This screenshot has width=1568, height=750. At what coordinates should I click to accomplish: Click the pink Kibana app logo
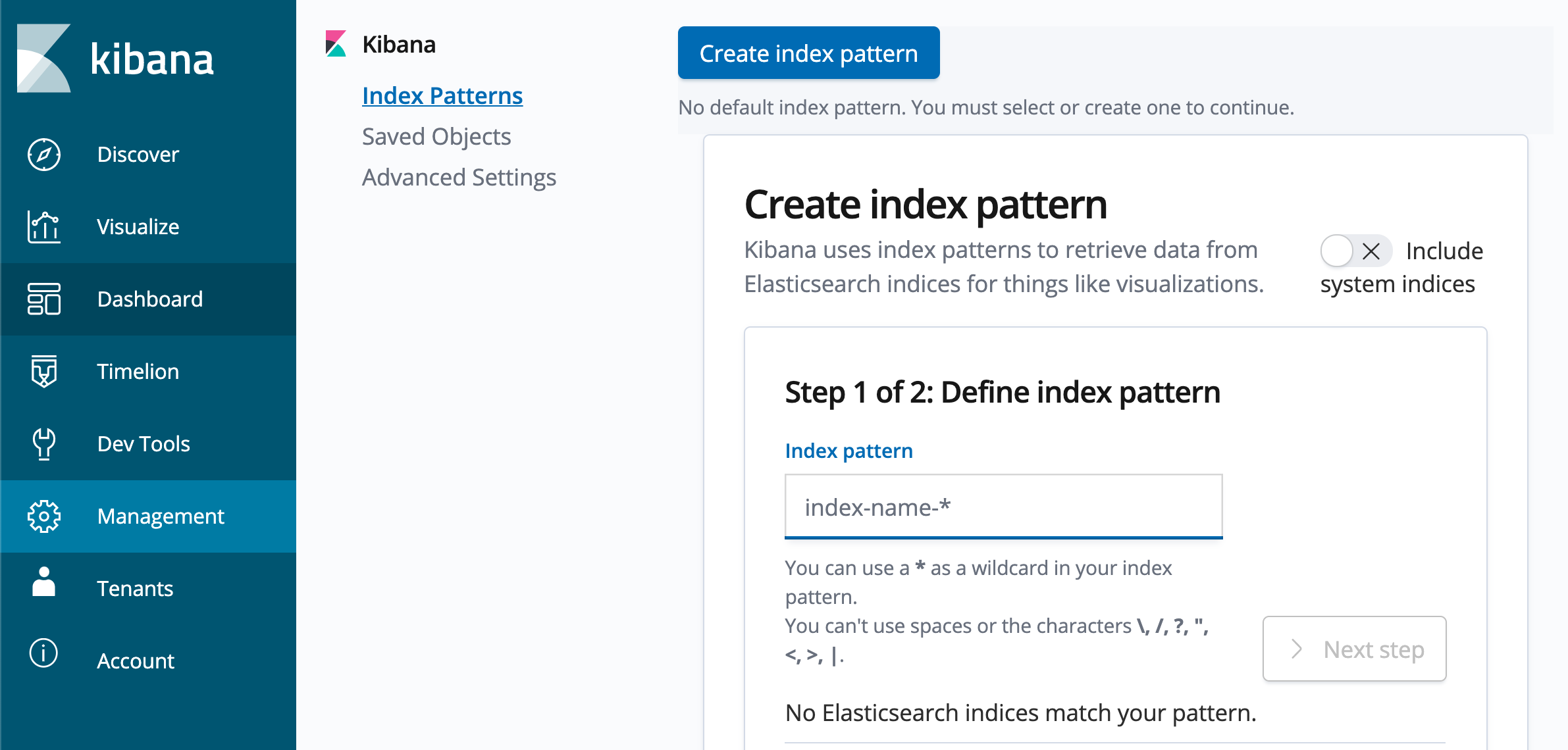[336, 43]
